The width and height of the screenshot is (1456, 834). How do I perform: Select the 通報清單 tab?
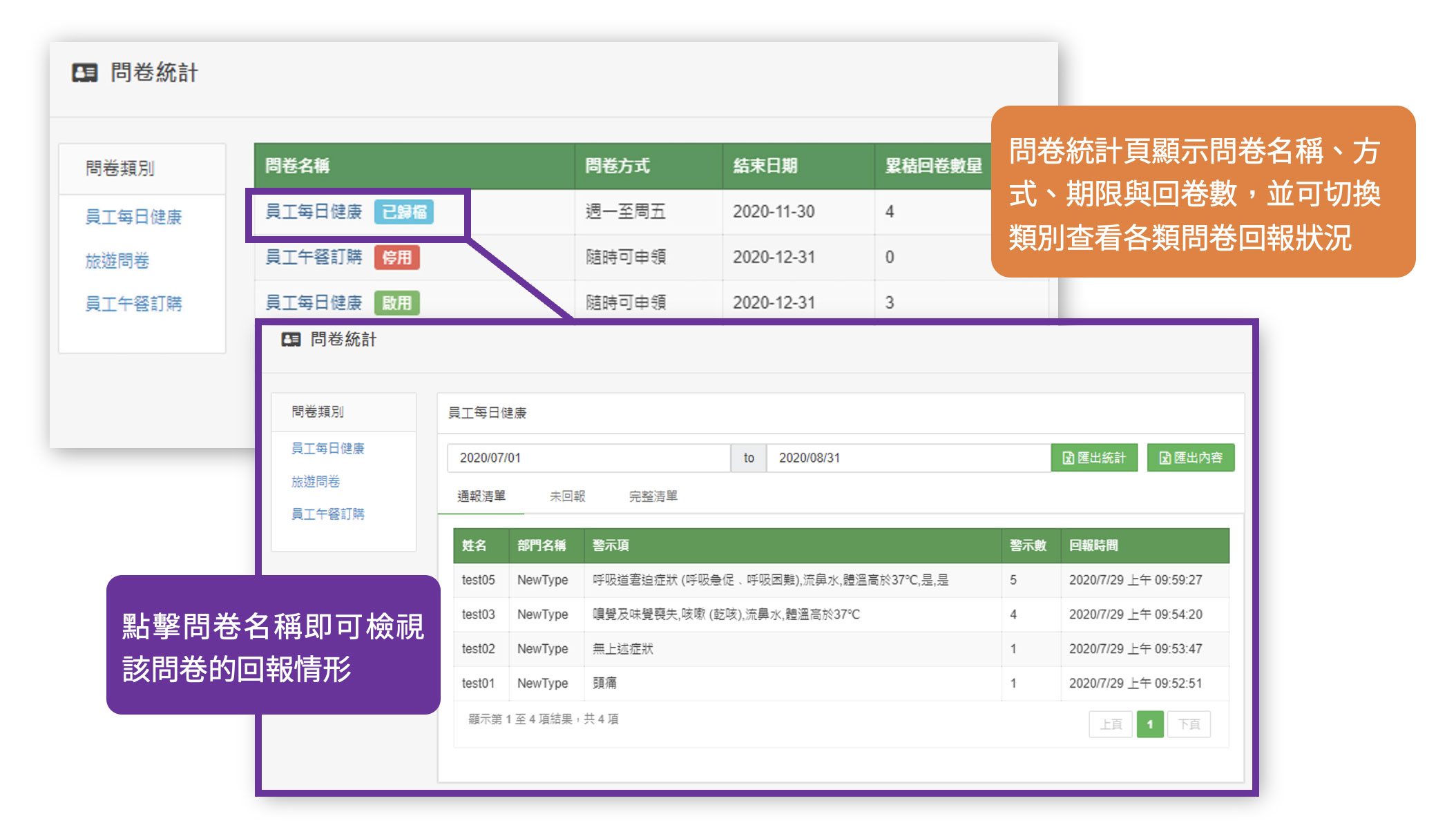[x=481, y=496]
